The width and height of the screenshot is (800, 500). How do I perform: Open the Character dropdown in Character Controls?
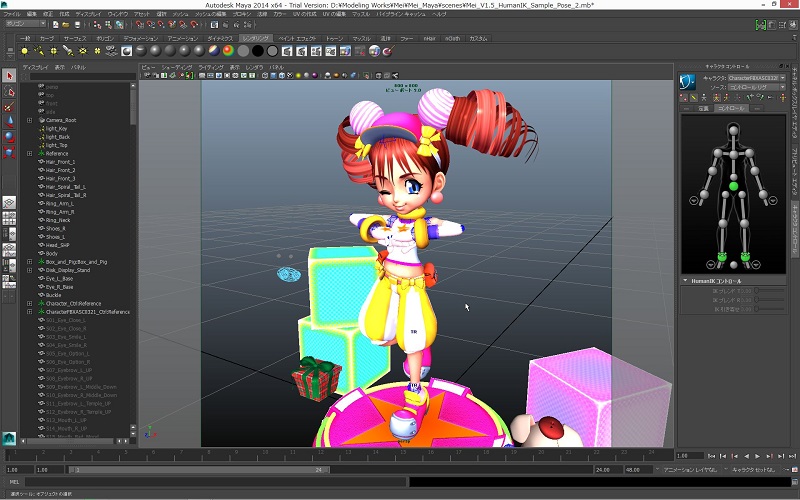[757, 78]
